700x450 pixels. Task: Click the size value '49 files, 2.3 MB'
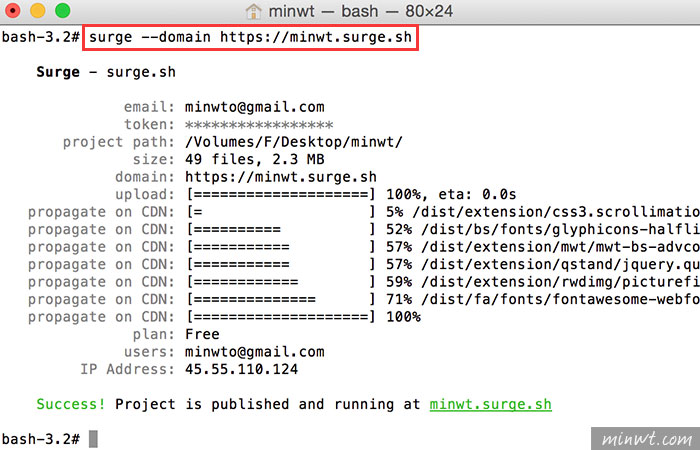point(254,159)
